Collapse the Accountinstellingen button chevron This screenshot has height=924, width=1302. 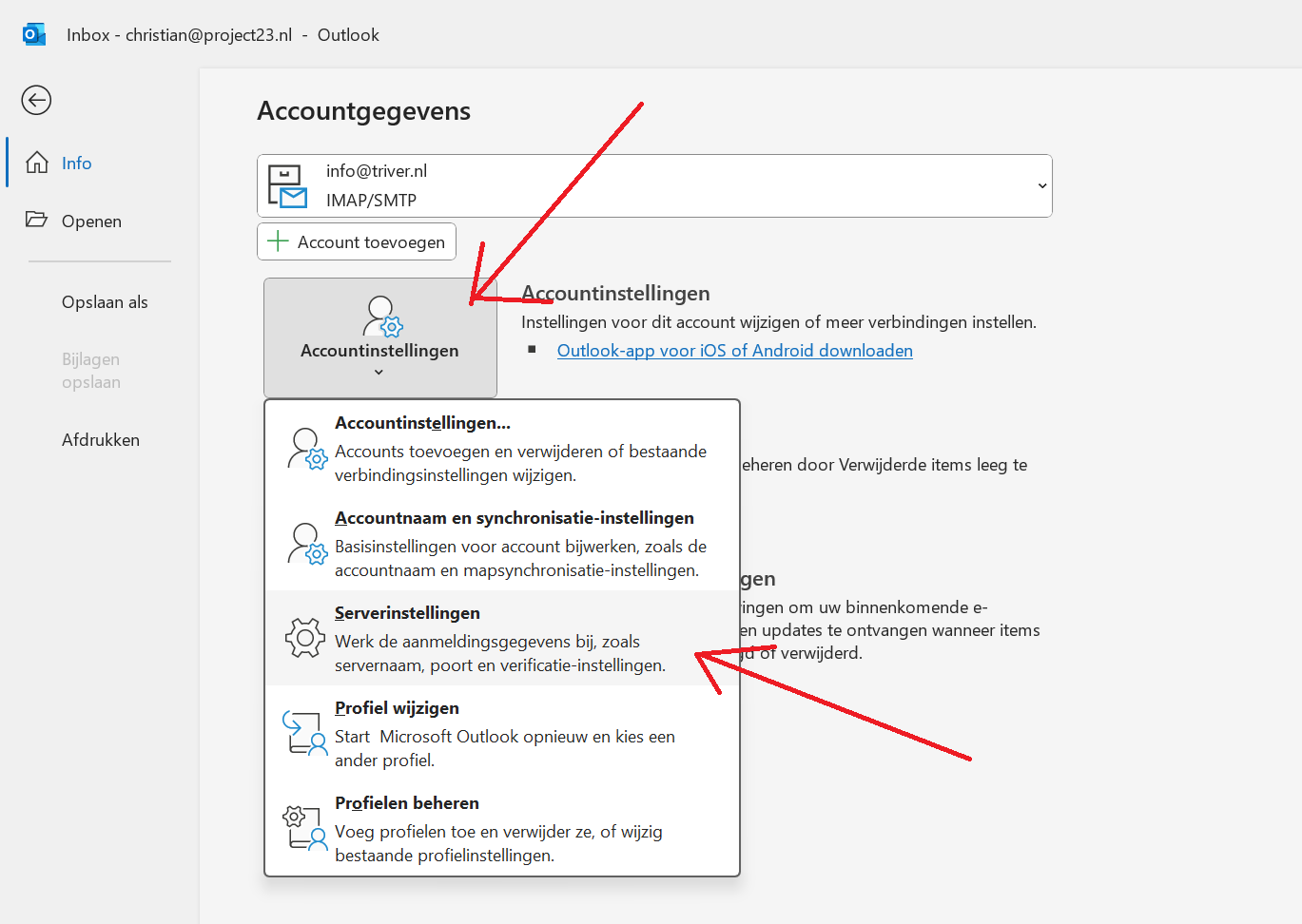coord(379,373)
